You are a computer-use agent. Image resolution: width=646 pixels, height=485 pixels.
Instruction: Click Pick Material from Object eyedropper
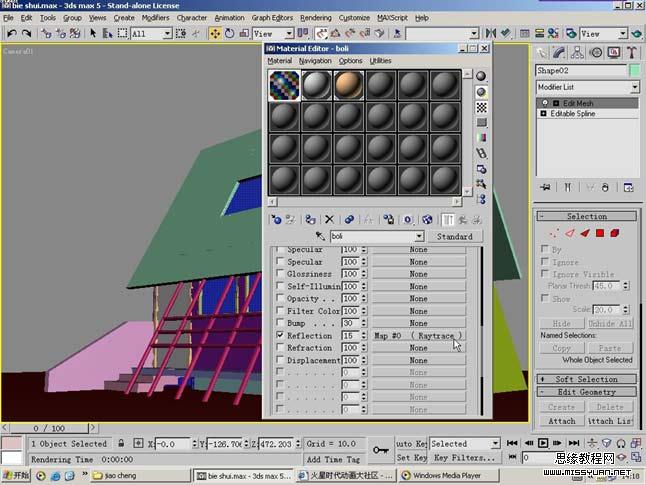320,236
